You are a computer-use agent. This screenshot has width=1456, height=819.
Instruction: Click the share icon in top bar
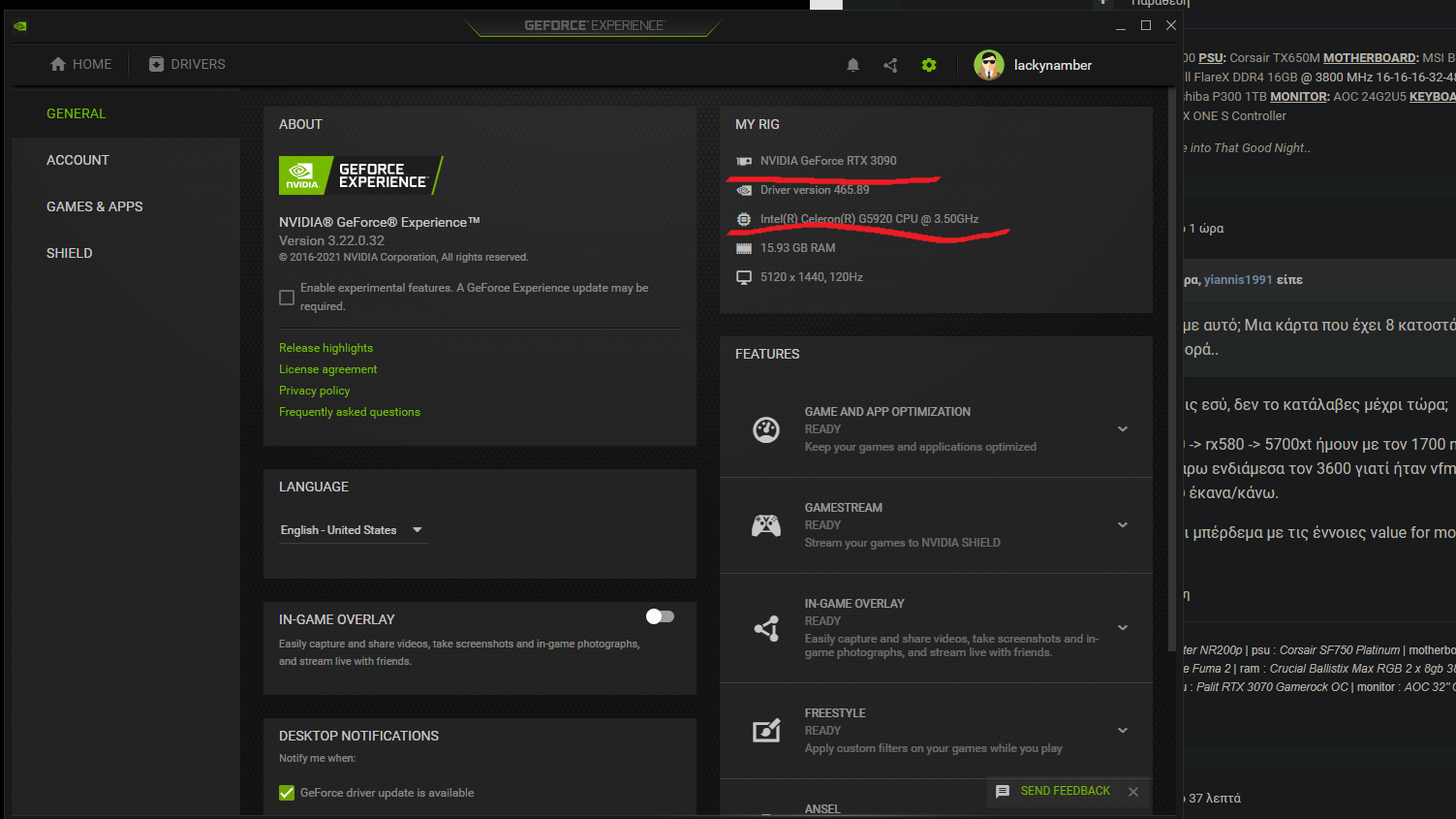pyautogui.click(x=890, y=65)
